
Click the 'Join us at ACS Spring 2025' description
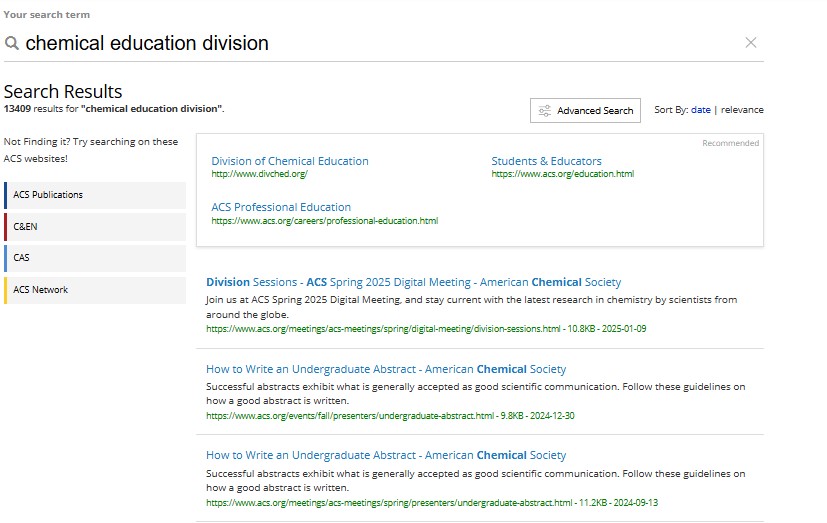(x=471, y=307)
